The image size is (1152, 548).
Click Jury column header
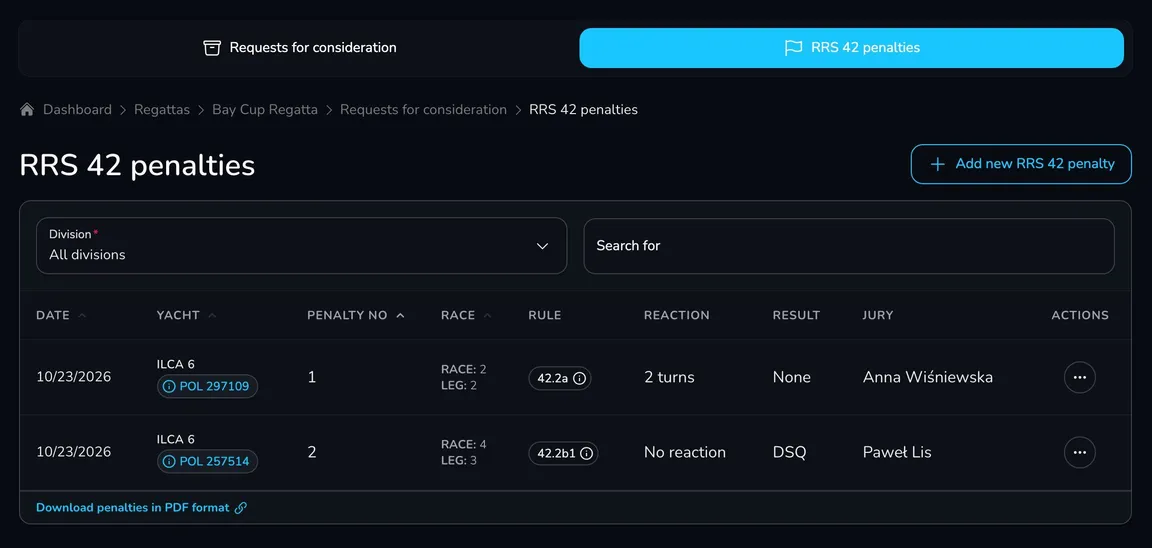pyautogui.click(x=878, y=315)
